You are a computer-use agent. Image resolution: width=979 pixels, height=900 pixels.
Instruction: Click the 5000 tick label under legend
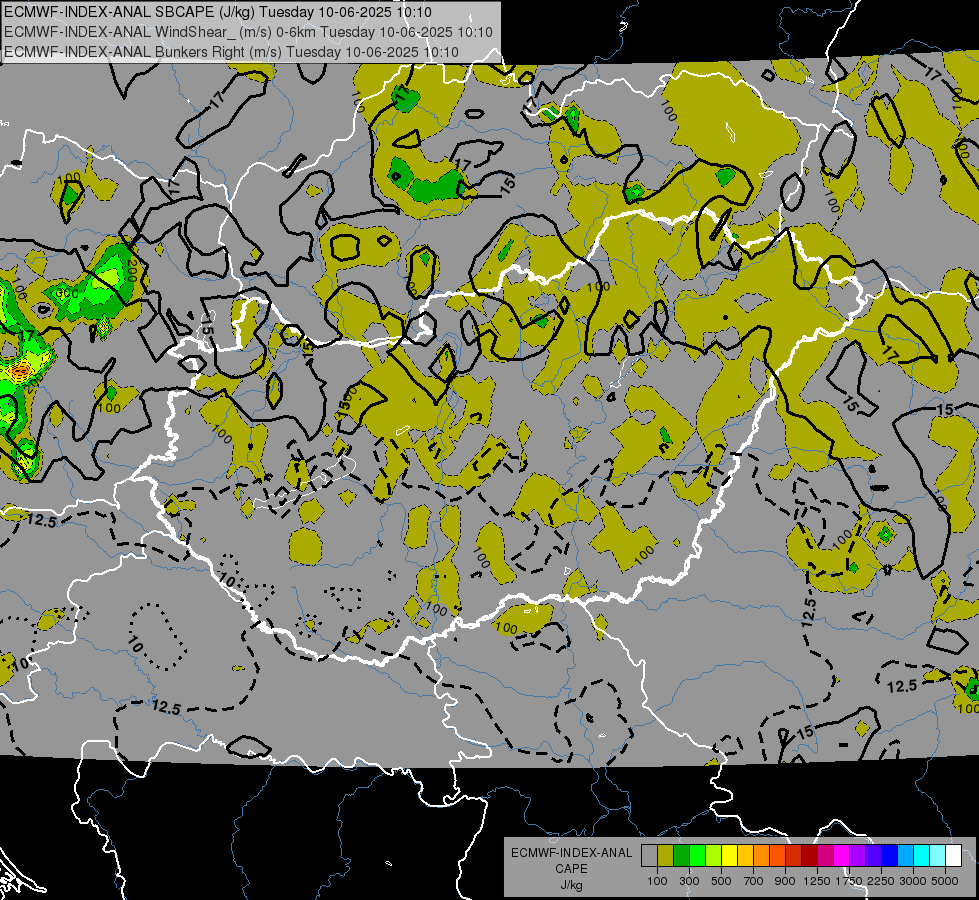coord(945,881)
